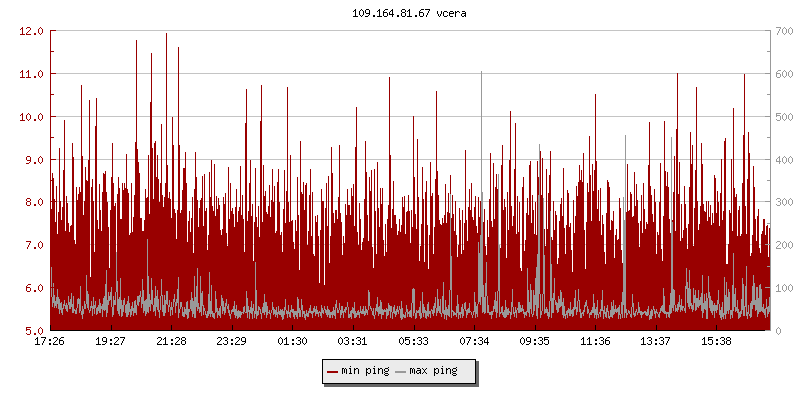Click the dark red min ping legend swatch
This screenshot has height=400, width=800.
coord(332,371)
